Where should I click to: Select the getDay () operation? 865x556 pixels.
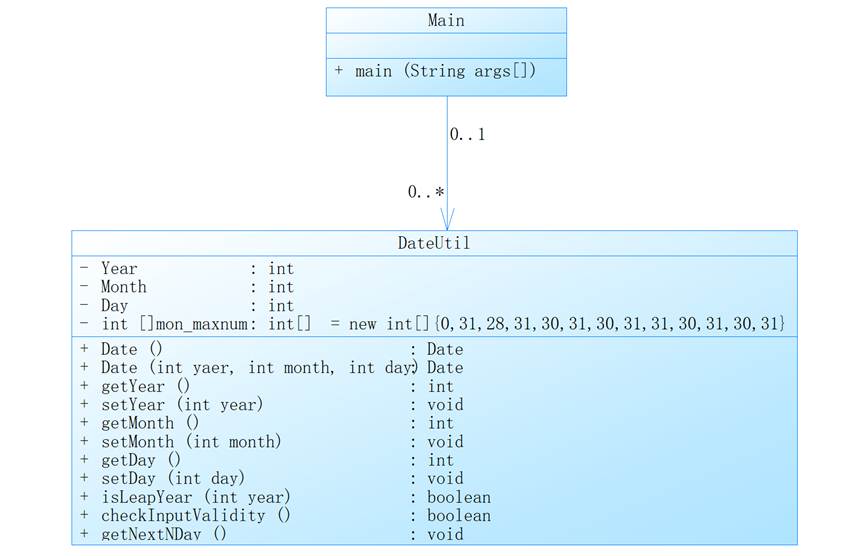[266, 460]
